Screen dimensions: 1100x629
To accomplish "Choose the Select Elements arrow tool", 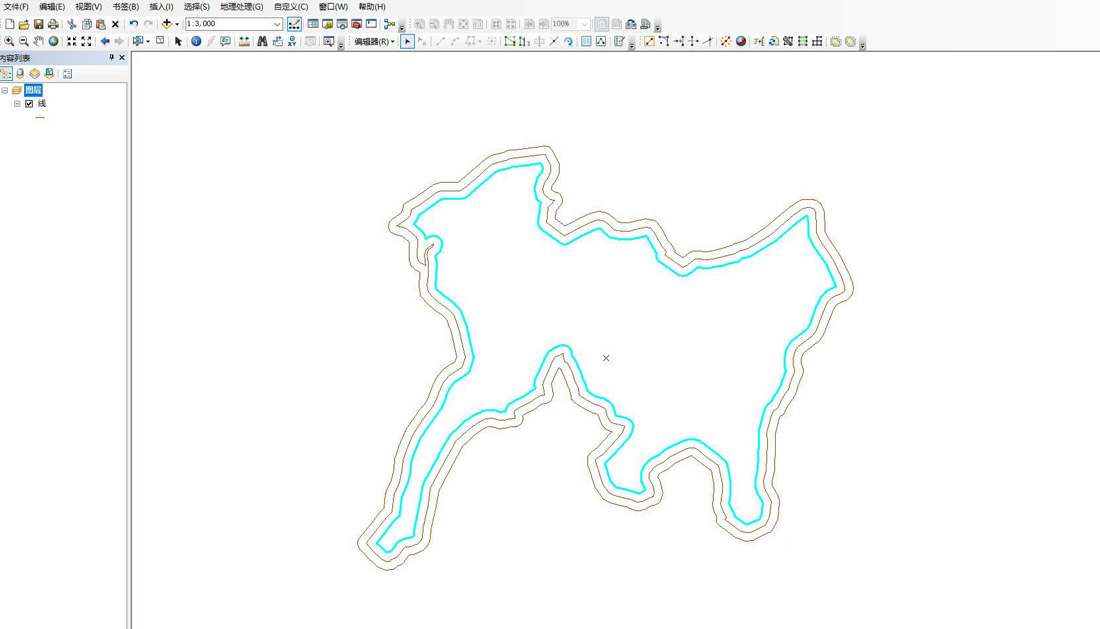I will coord(178,41).
